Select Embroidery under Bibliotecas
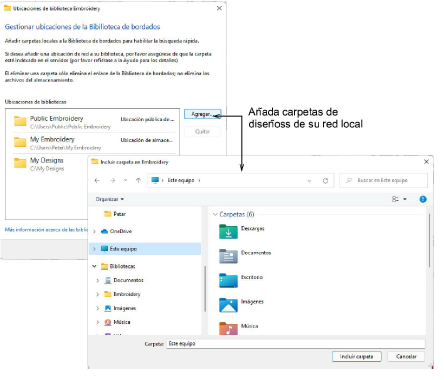The width and height of the screenshot is (444, 380). pyautogui.click(x=127, y=294)
